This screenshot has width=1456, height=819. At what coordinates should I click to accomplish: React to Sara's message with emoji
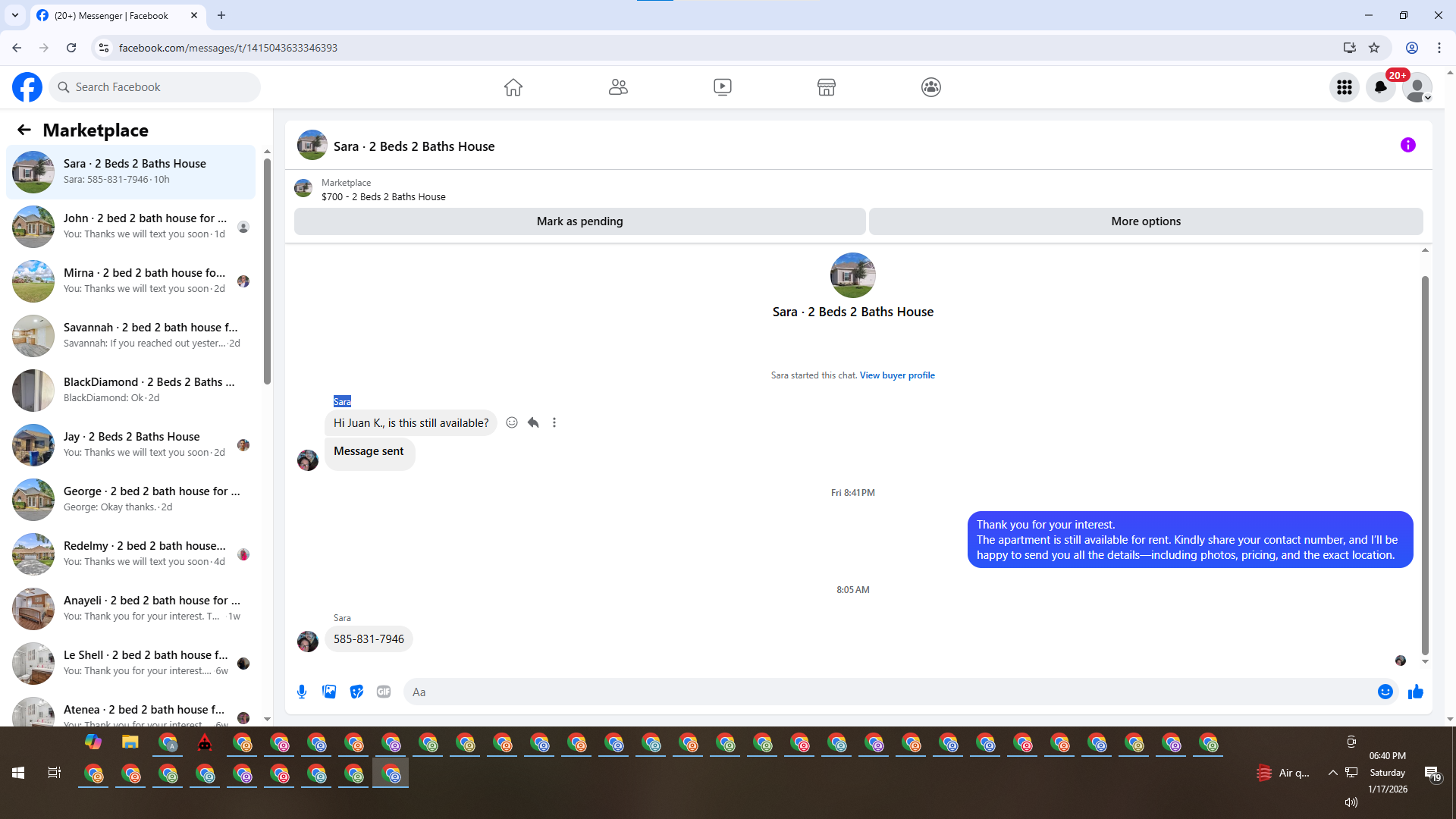[512, 422]
